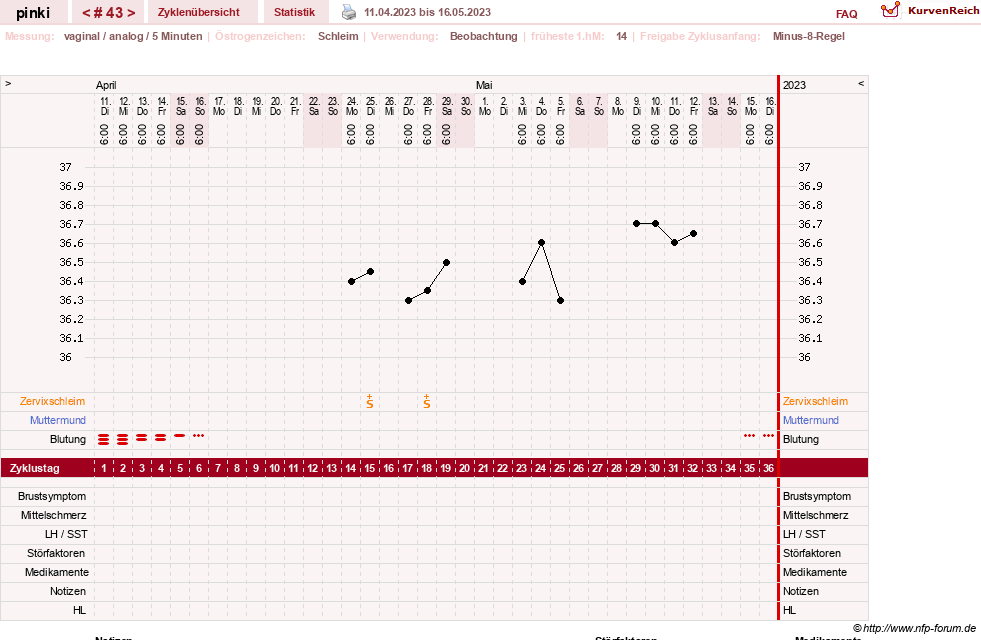The height and width of the screenshot is (640, 981).
Task: Click the Schleim estrogen sign value
Action: point(338,36)
